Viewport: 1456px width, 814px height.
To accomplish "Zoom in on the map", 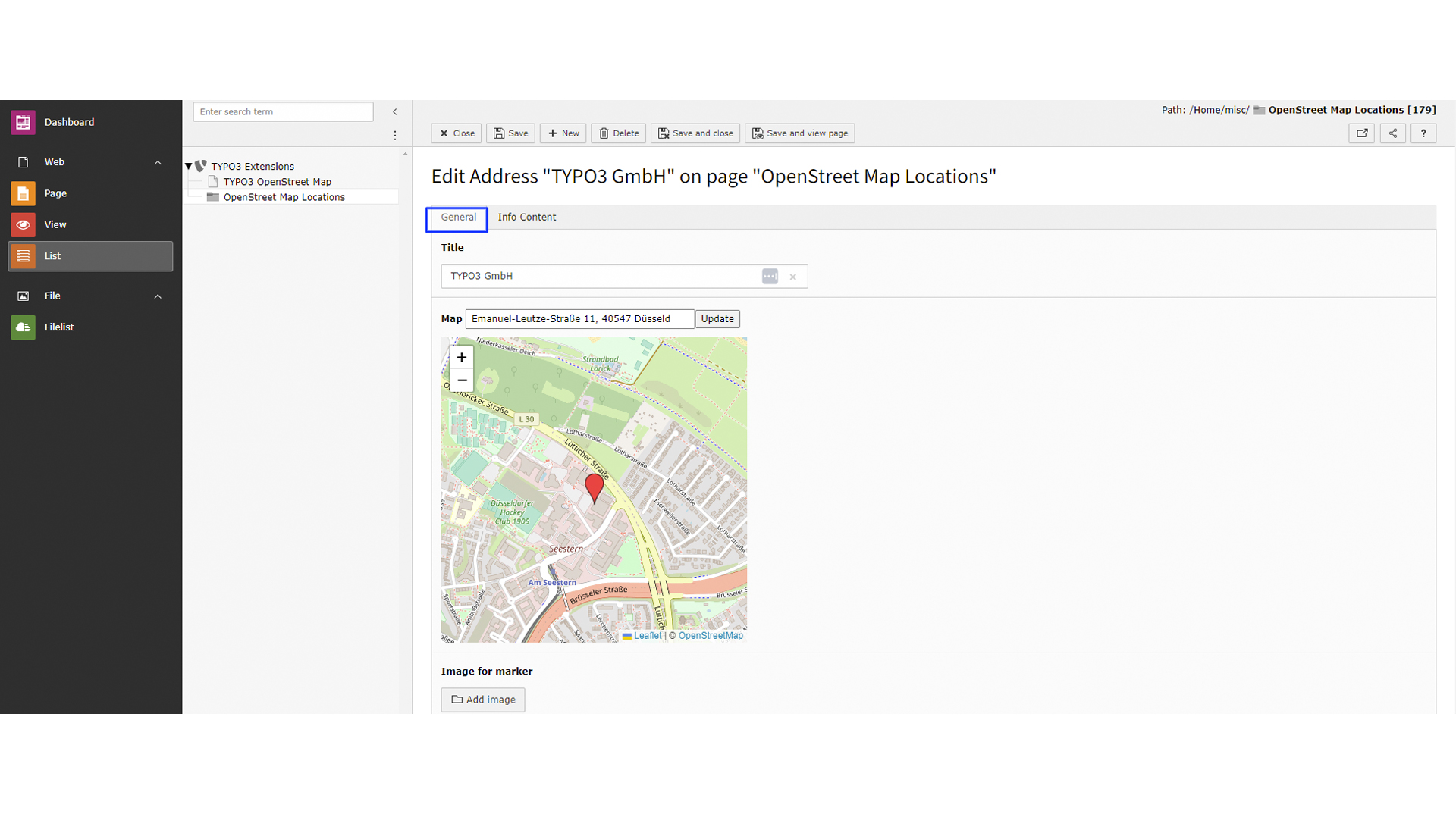I will (461, 358).
